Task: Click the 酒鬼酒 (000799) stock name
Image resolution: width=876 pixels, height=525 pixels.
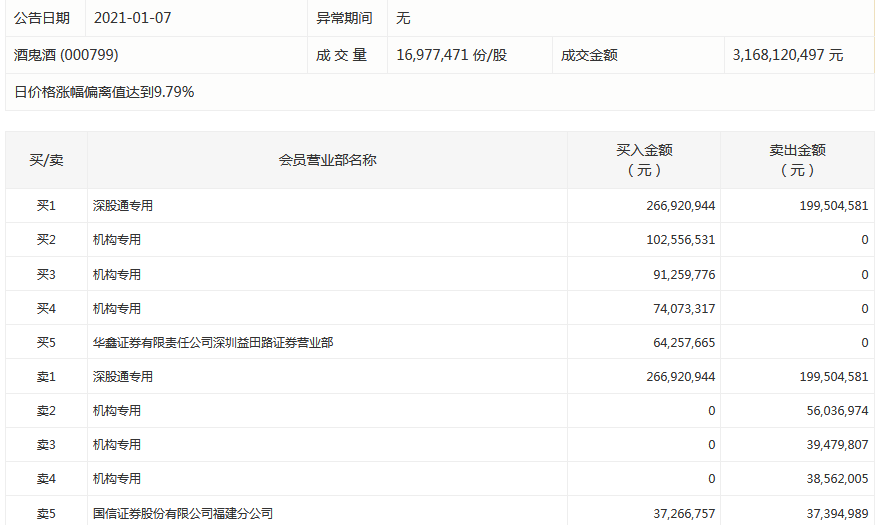Action: pos(66,55)
